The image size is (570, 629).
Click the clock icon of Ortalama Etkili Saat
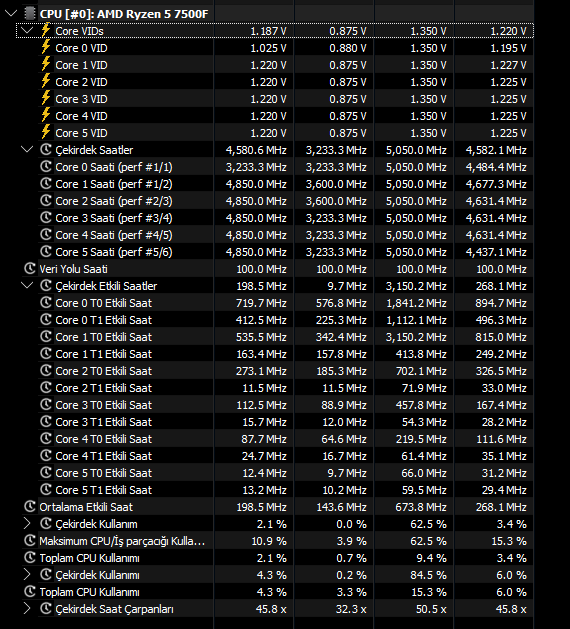click(30, 507)
